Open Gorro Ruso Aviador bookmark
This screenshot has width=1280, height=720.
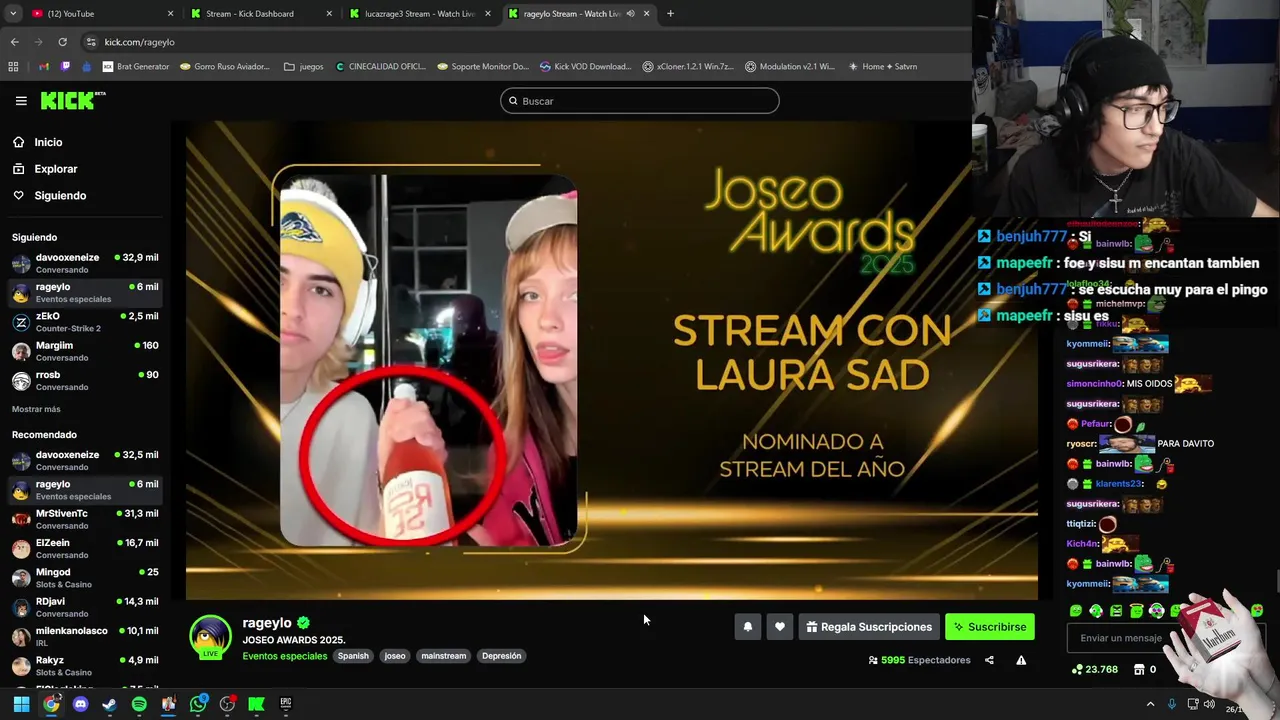pyautogui.click(x=225, y=67)
